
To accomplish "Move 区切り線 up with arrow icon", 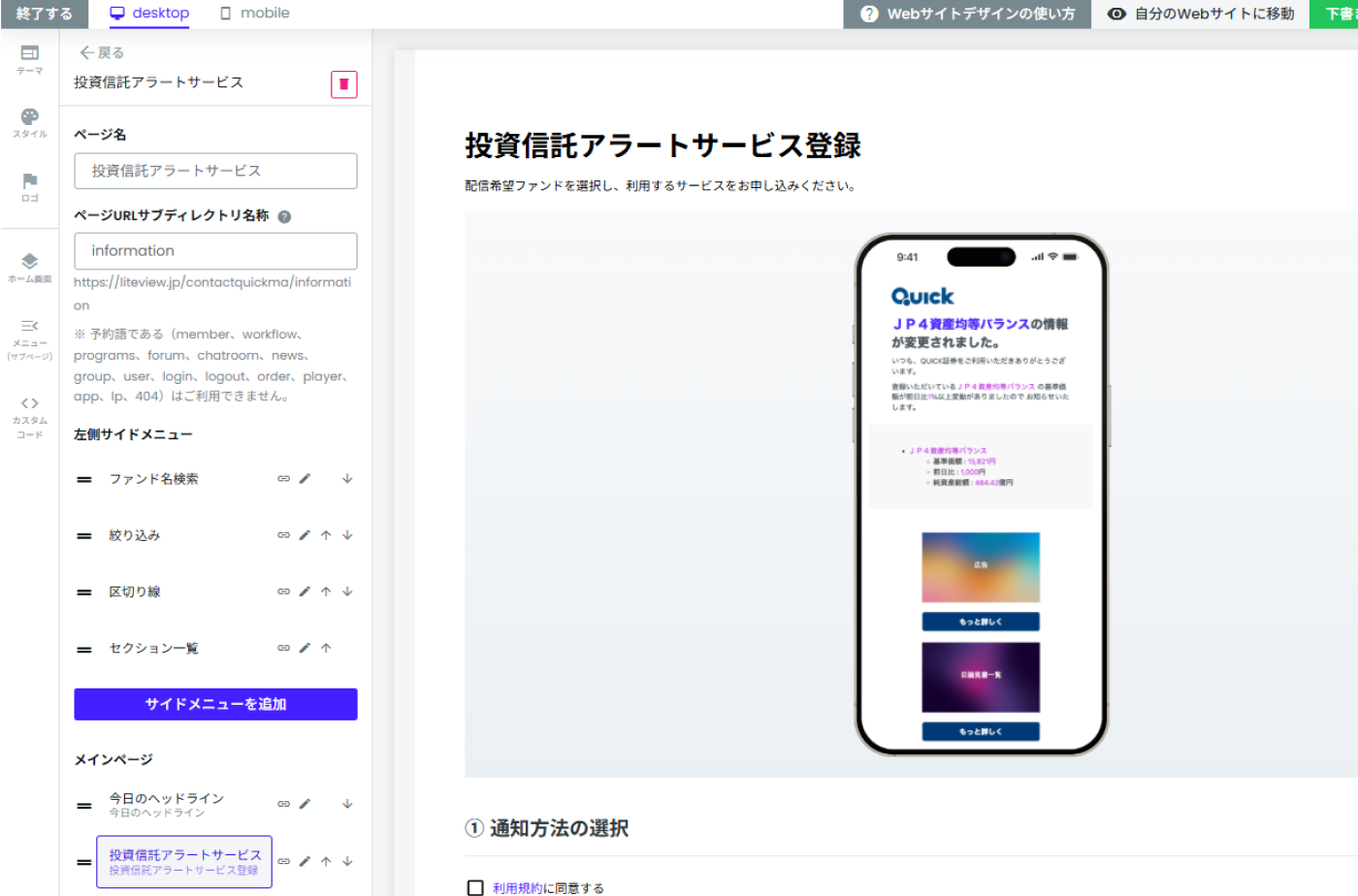I will pyautogui.click(x=326, y=592).
